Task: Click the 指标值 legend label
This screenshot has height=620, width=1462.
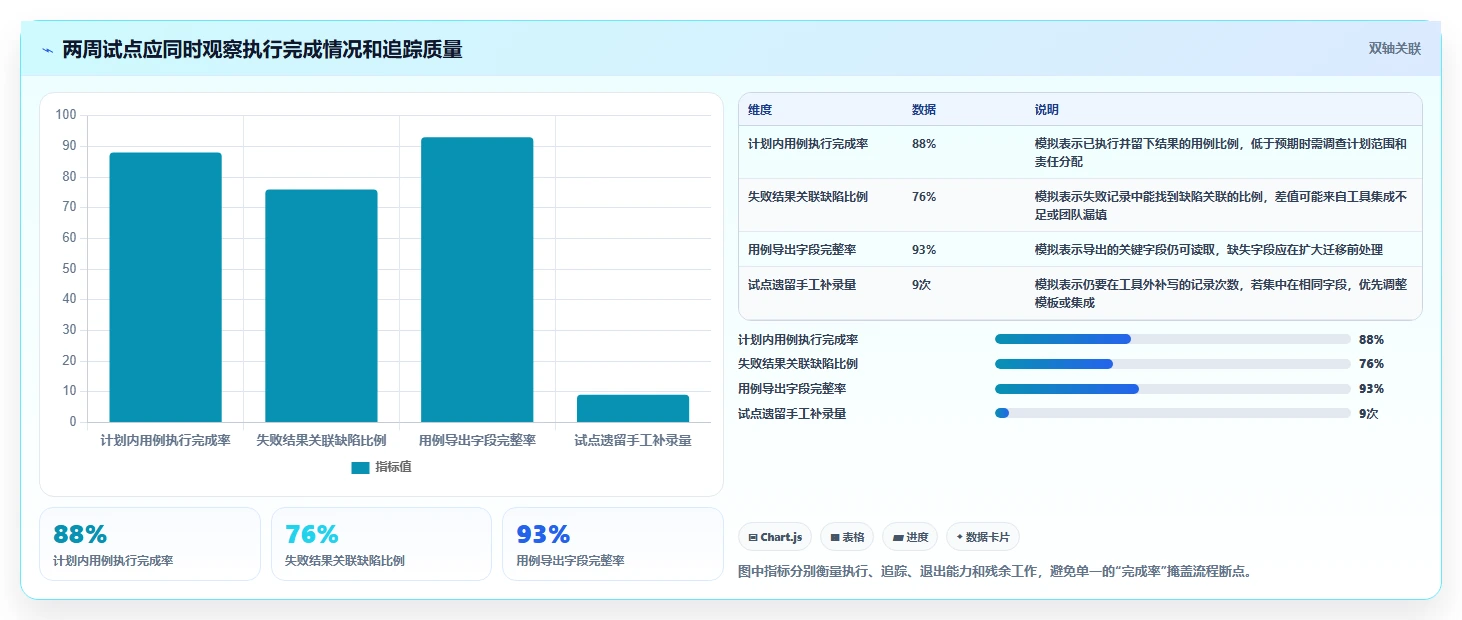Action: point(393,467)
